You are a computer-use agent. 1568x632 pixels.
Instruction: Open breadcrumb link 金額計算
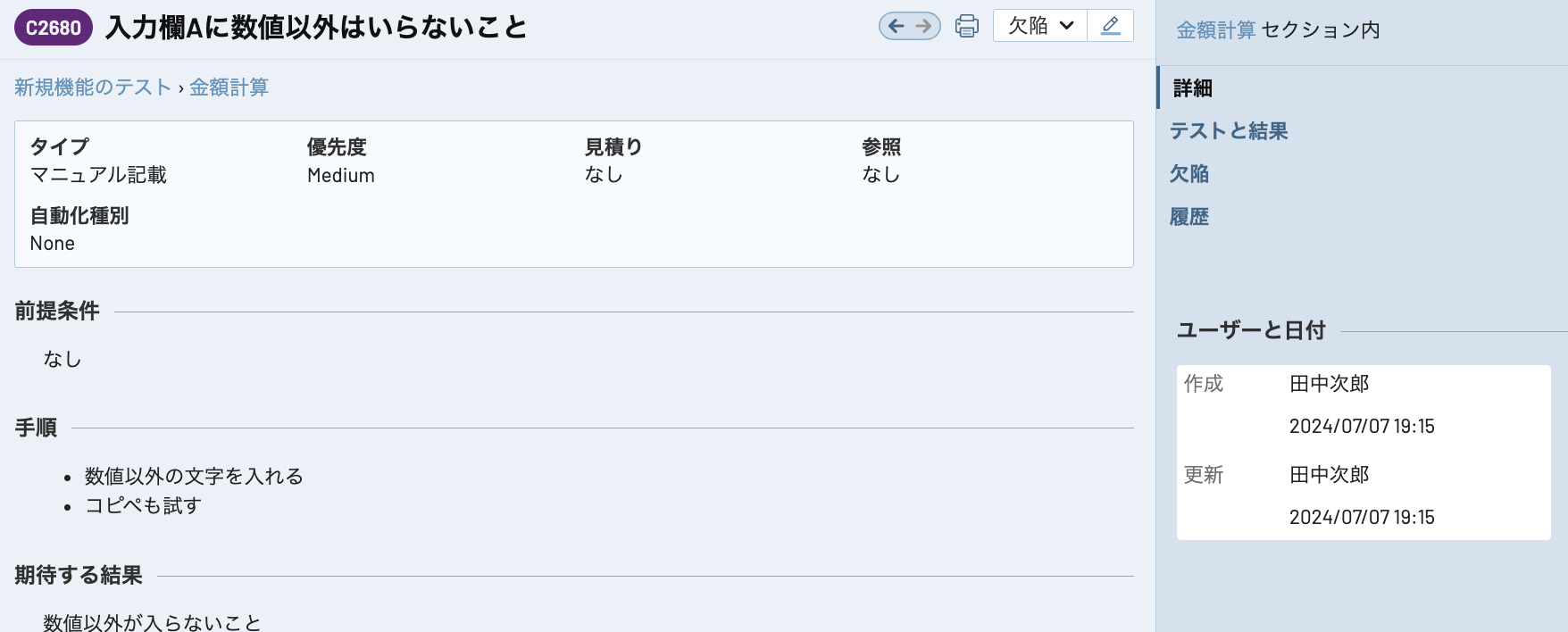229,87
